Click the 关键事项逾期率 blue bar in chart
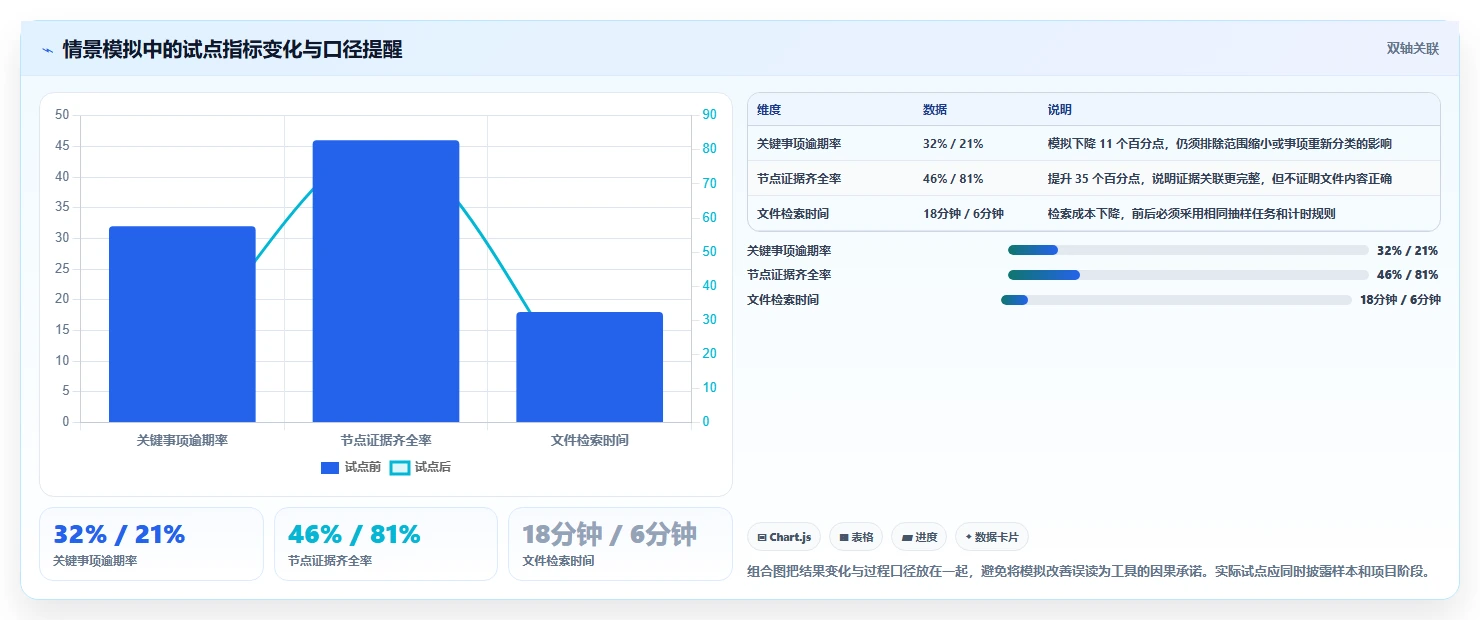Image resolution: width=1480 pixels, height=620 pixels. 182,324
